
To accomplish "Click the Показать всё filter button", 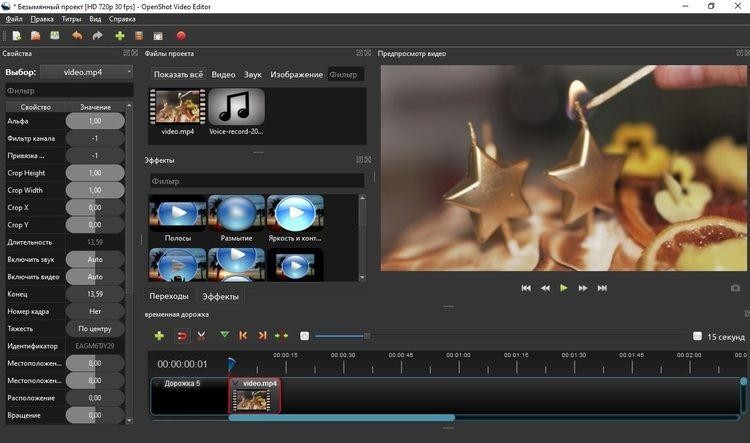I will coord(178,75).
